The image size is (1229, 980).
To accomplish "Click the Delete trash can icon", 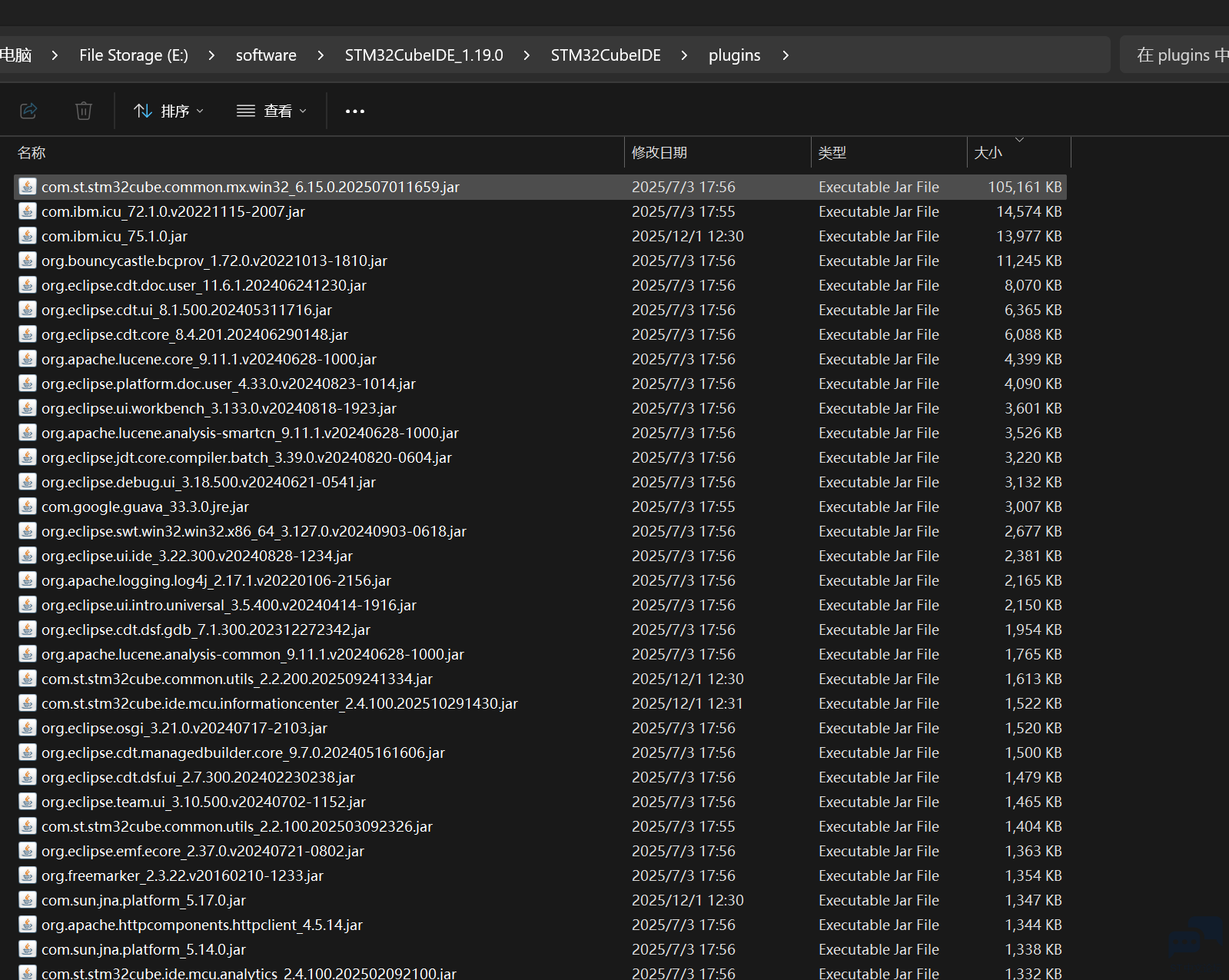I will pyautogui.click(x=84, y=111).
